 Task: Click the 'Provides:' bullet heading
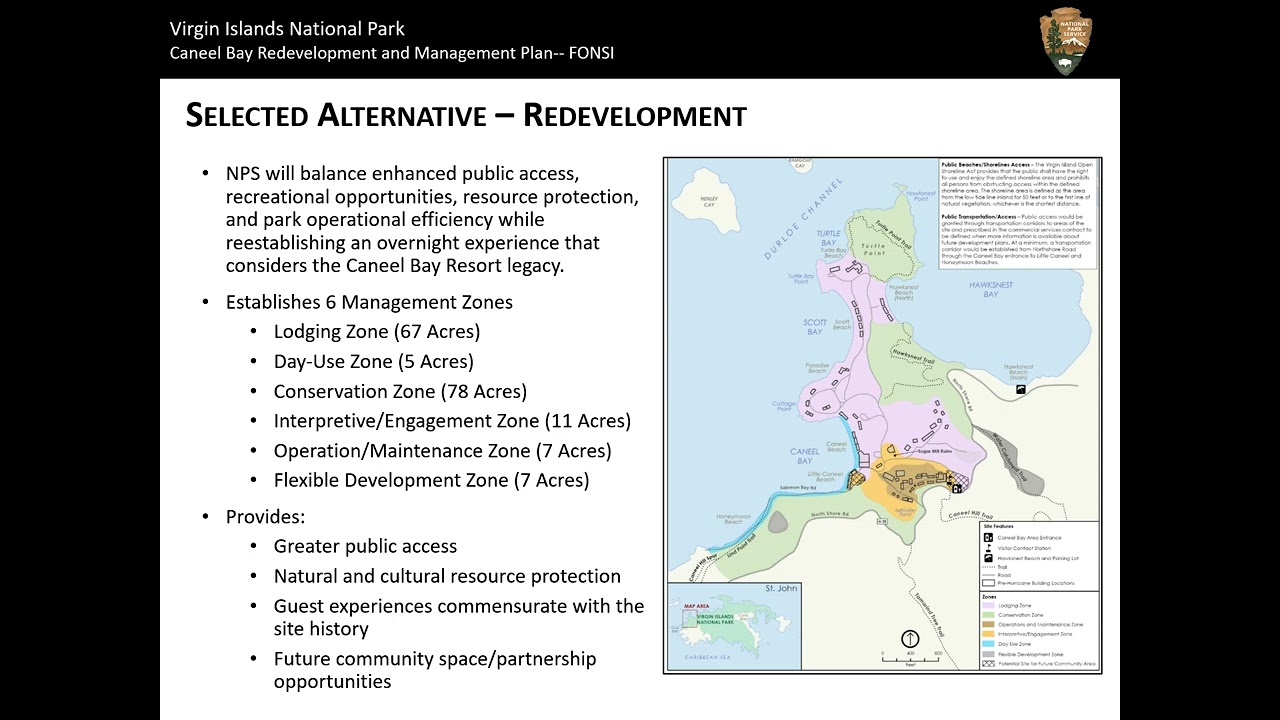click(265, 517)
